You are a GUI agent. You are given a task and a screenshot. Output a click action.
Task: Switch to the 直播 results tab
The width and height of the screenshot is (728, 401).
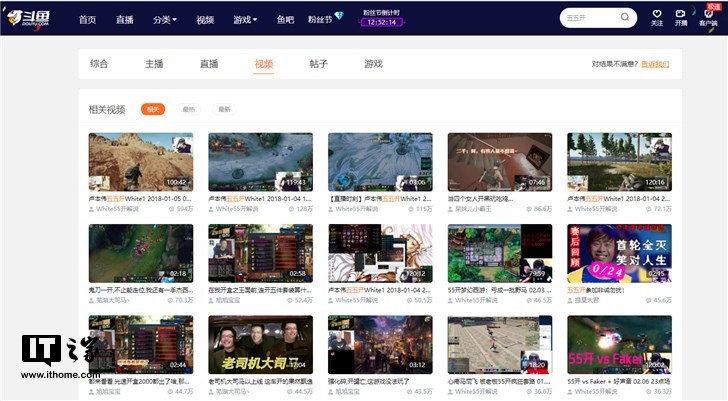coord(209,64)
